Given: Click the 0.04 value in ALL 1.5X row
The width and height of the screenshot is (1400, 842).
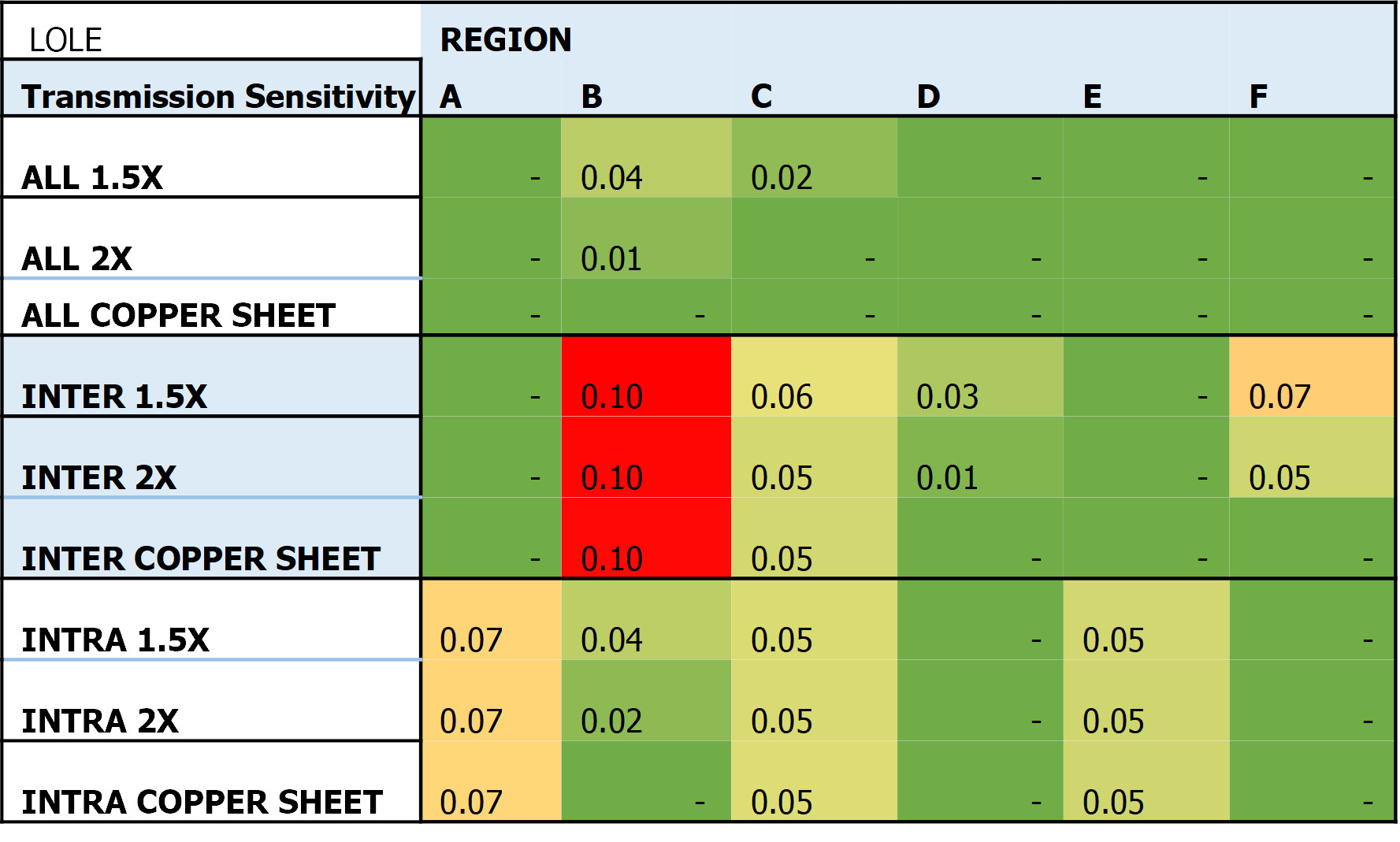Looking at the screenshot, I should coord(612,177).
